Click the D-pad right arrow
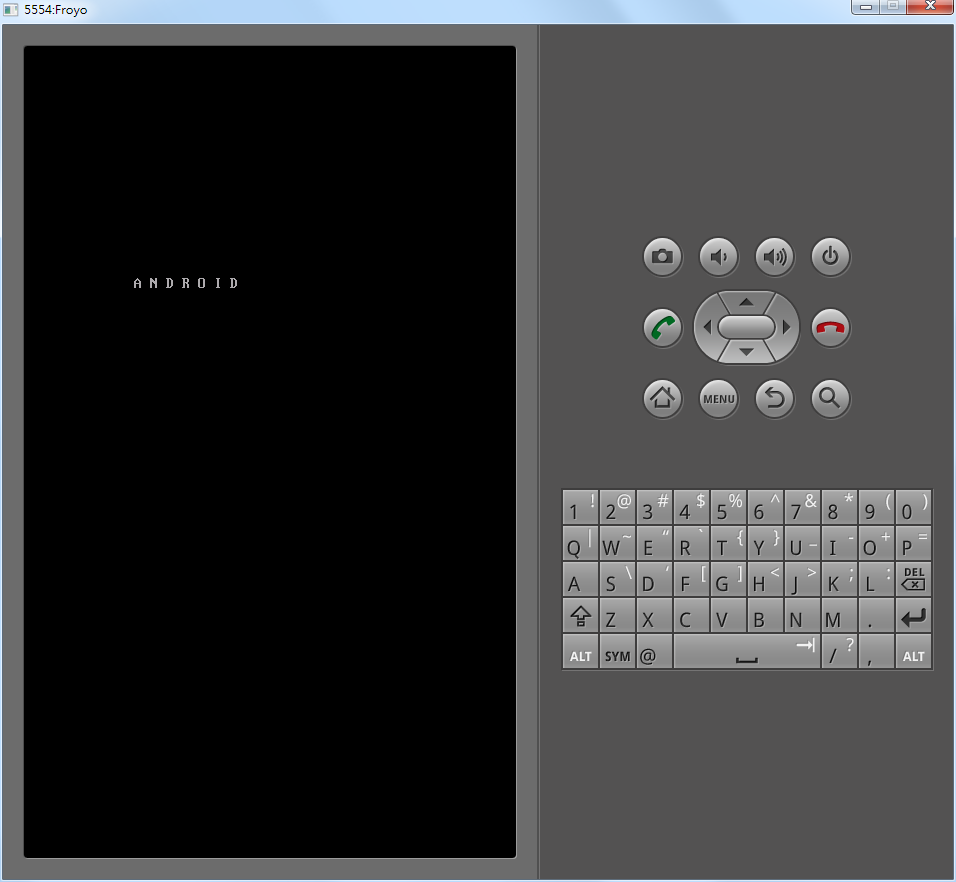The image size is (956, 882). click(x=787, y=327)
